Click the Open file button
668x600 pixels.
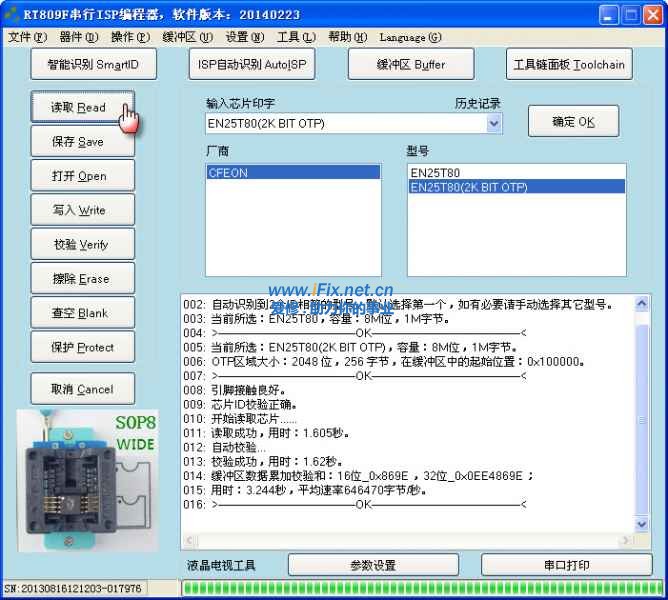[x=81, y=176]
